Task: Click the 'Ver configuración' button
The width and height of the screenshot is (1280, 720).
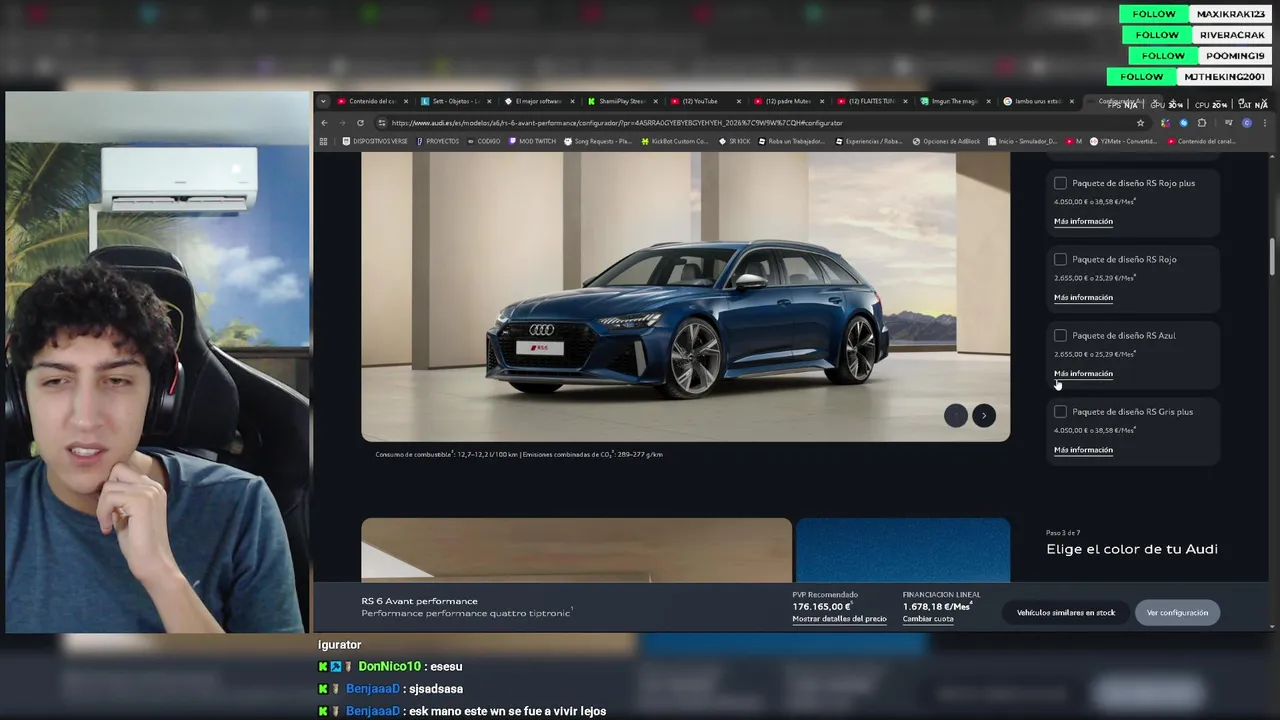Action: point(1177,613)
